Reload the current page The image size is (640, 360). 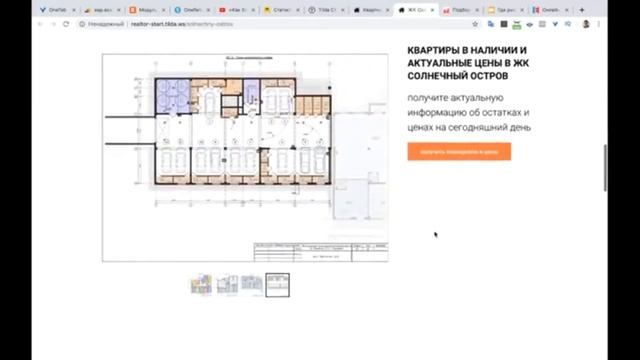click(x=66, y=24)
